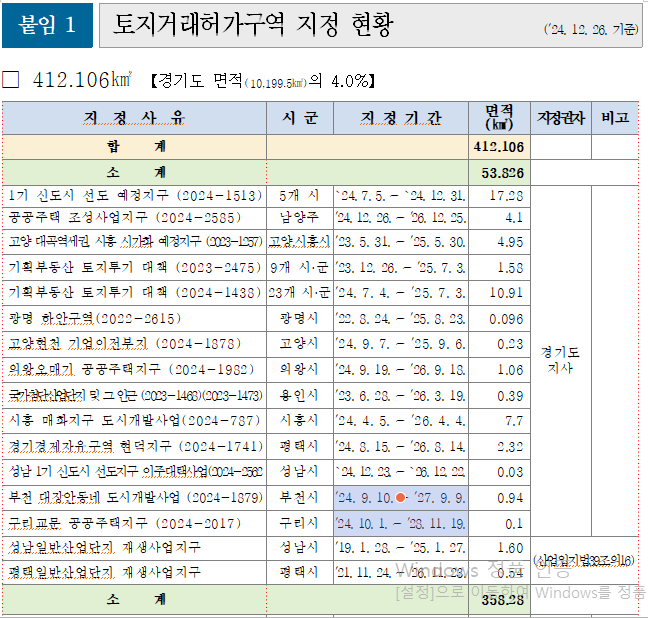The image size is (648, 618).
Task: Click the '부천시' cell
Action: (300, 498)
